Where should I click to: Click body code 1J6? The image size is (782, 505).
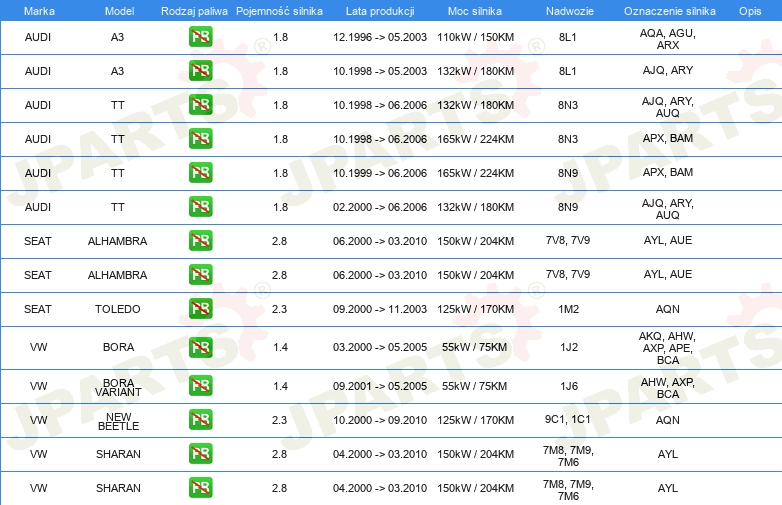(569, 386)
